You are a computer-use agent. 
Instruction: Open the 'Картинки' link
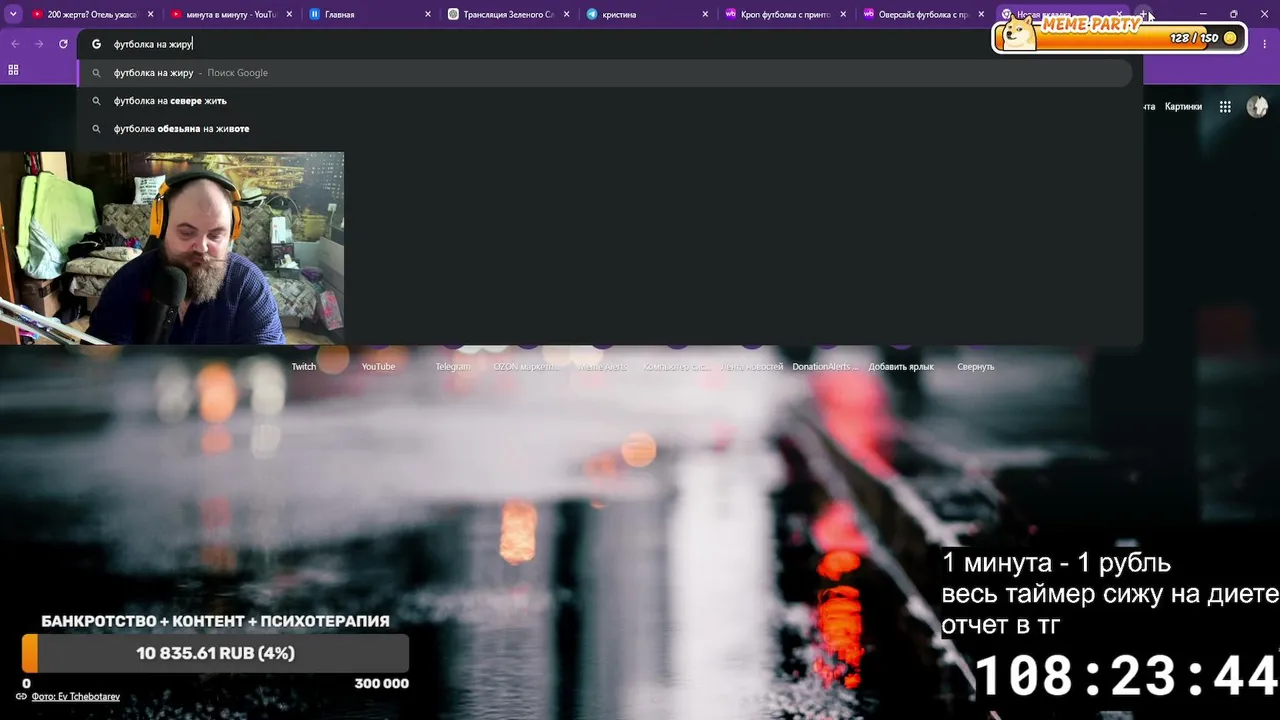1183,106
